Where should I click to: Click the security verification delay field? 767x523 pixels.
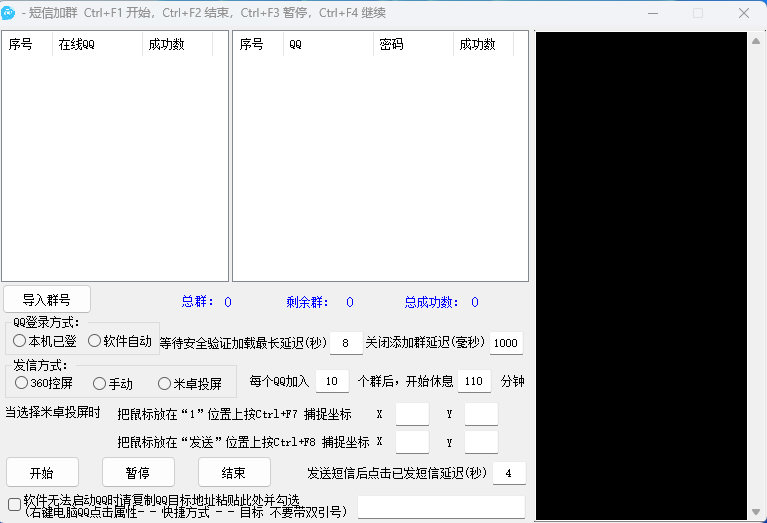click(x=346, y=343)
